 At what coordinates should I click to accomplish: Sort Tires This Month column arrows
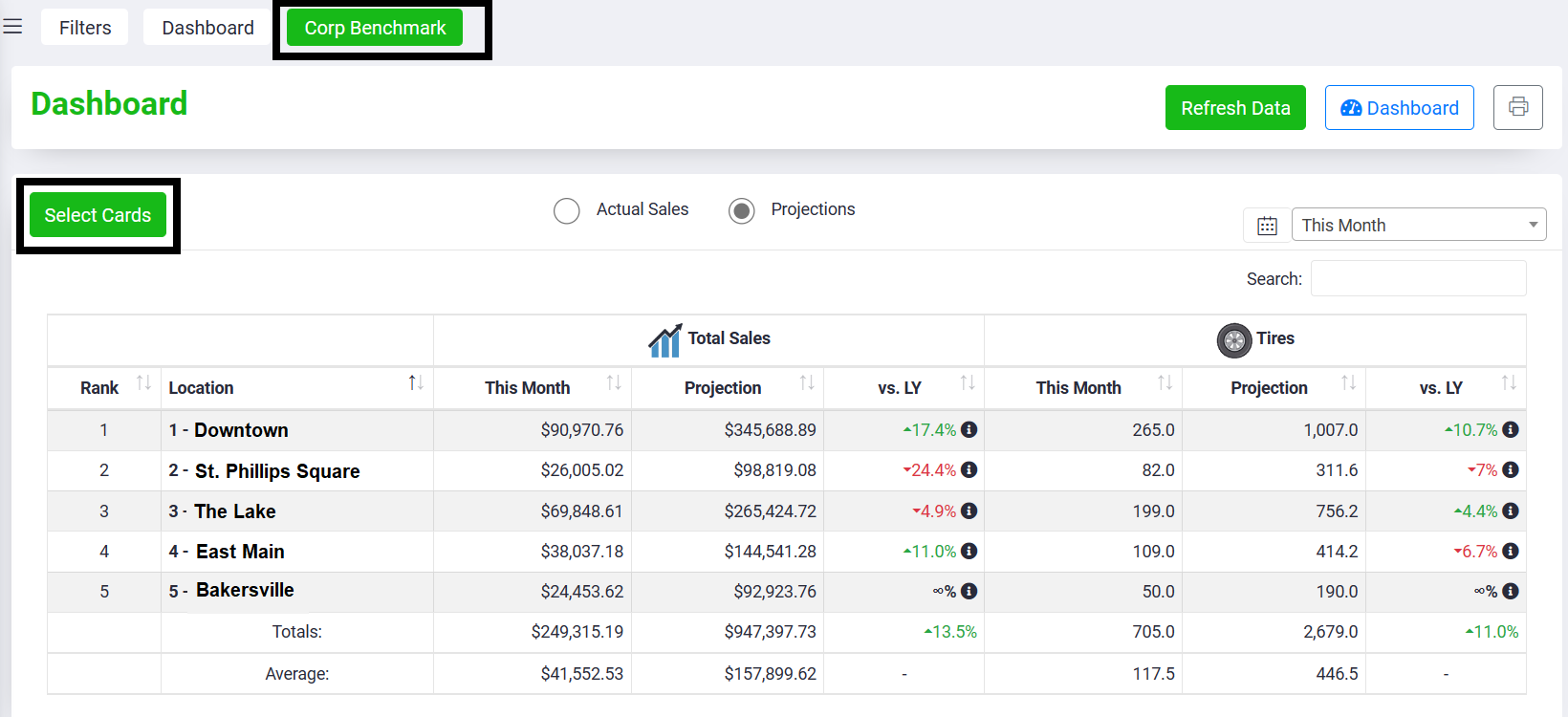1165,383
